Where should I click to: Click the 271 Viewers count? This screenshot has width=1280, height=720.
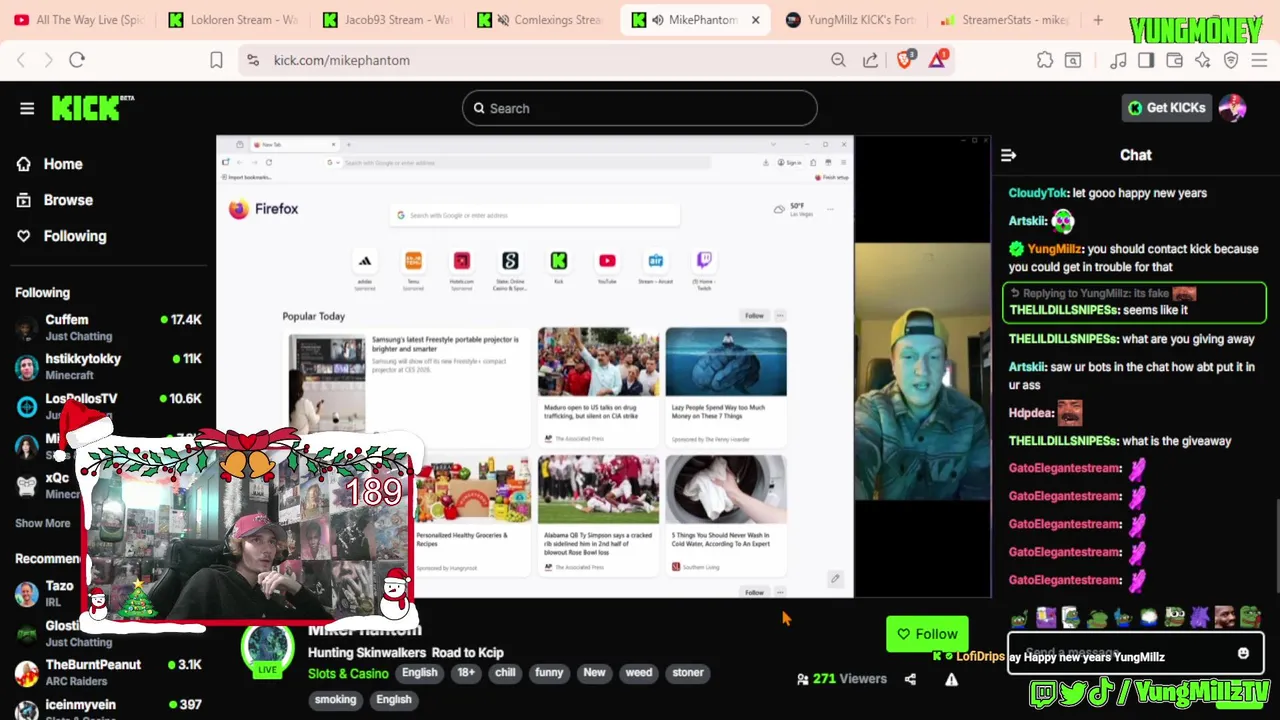click(x=841, y=679)
